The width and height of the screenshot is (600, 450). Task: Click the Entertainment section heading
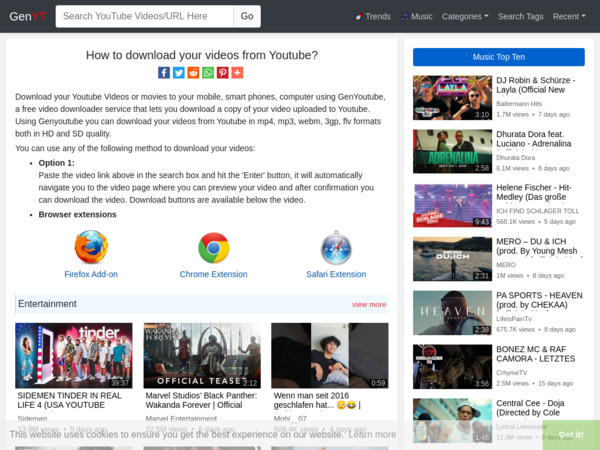click(47, 304)
